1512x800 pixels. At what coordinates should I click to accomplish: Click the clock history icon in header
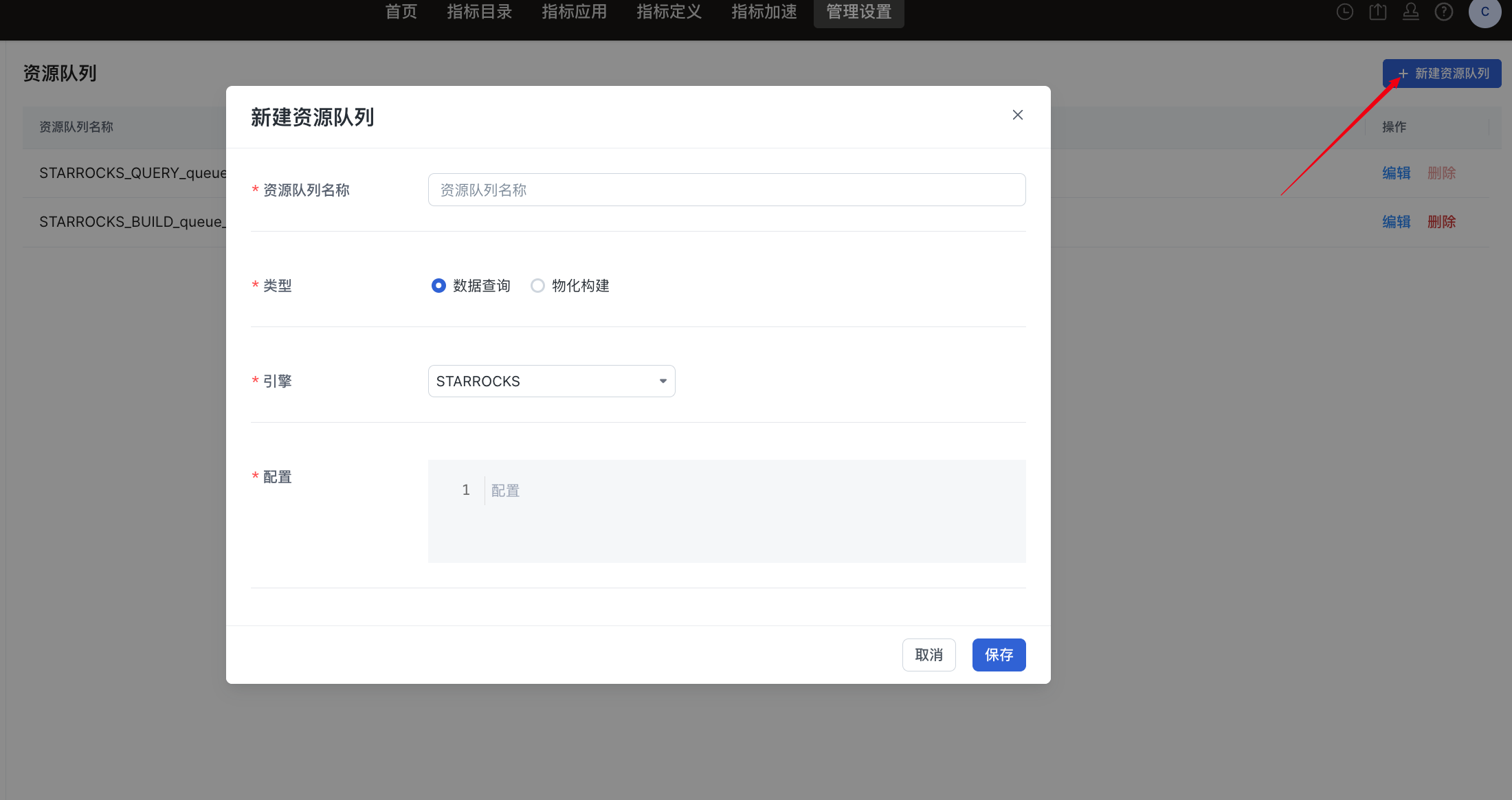(x=1345, y=12)
